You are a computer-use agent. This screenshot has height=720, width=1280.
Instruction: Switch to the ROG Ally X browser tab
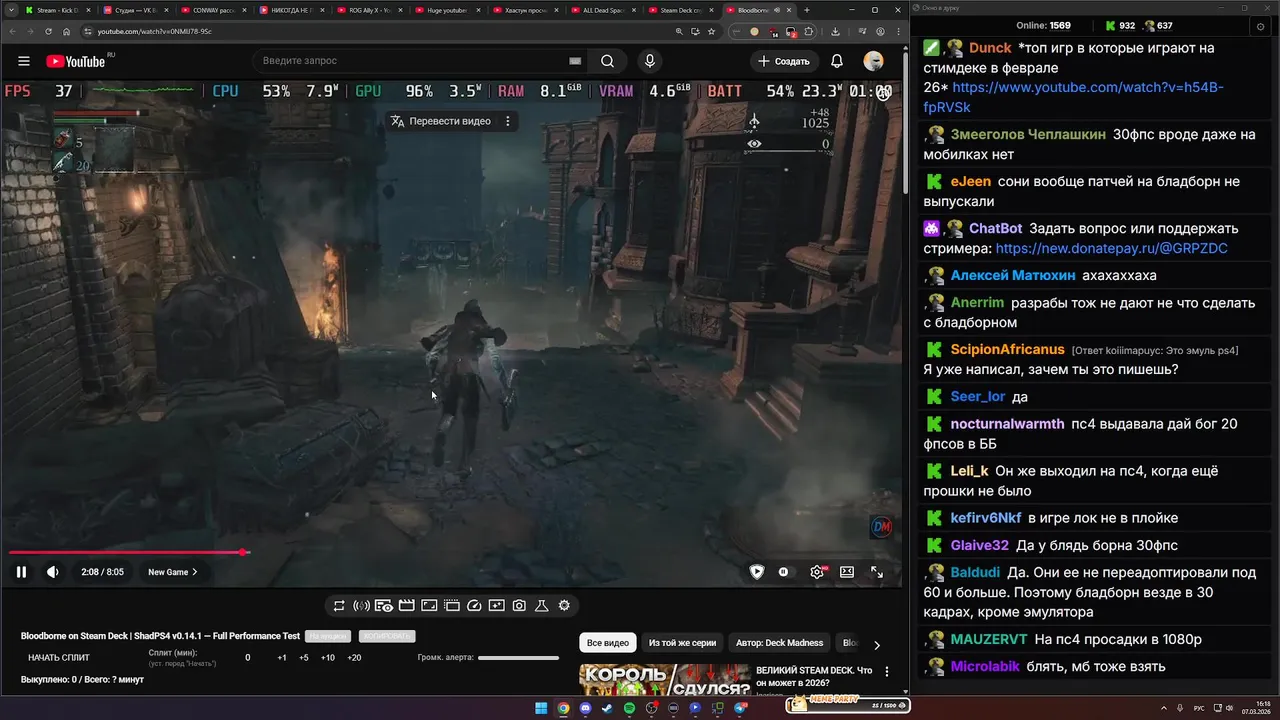tap(369, 10)
